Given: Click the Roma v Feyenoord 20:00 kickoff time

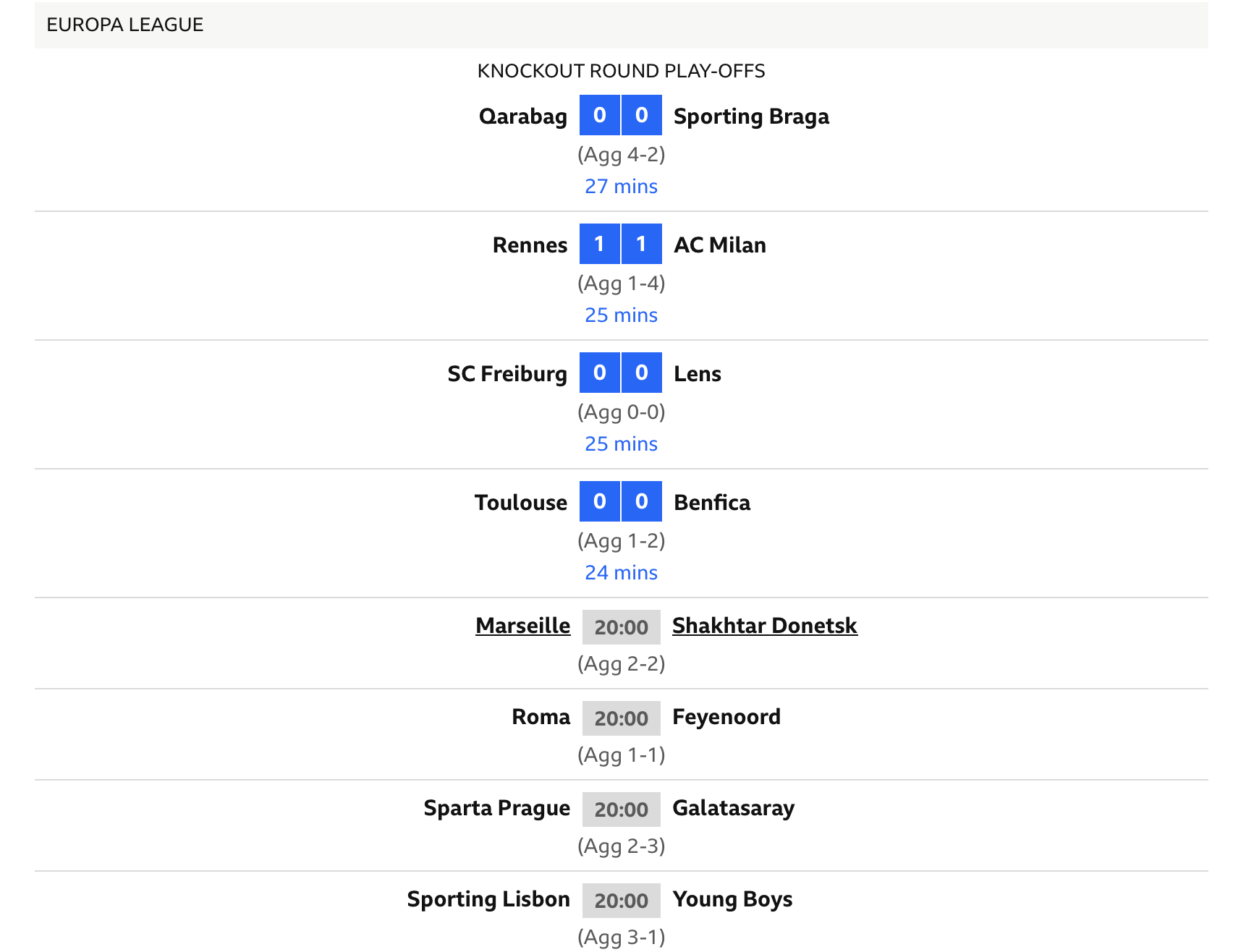Looking at the screenshot, I should click(x=621, y=718).
